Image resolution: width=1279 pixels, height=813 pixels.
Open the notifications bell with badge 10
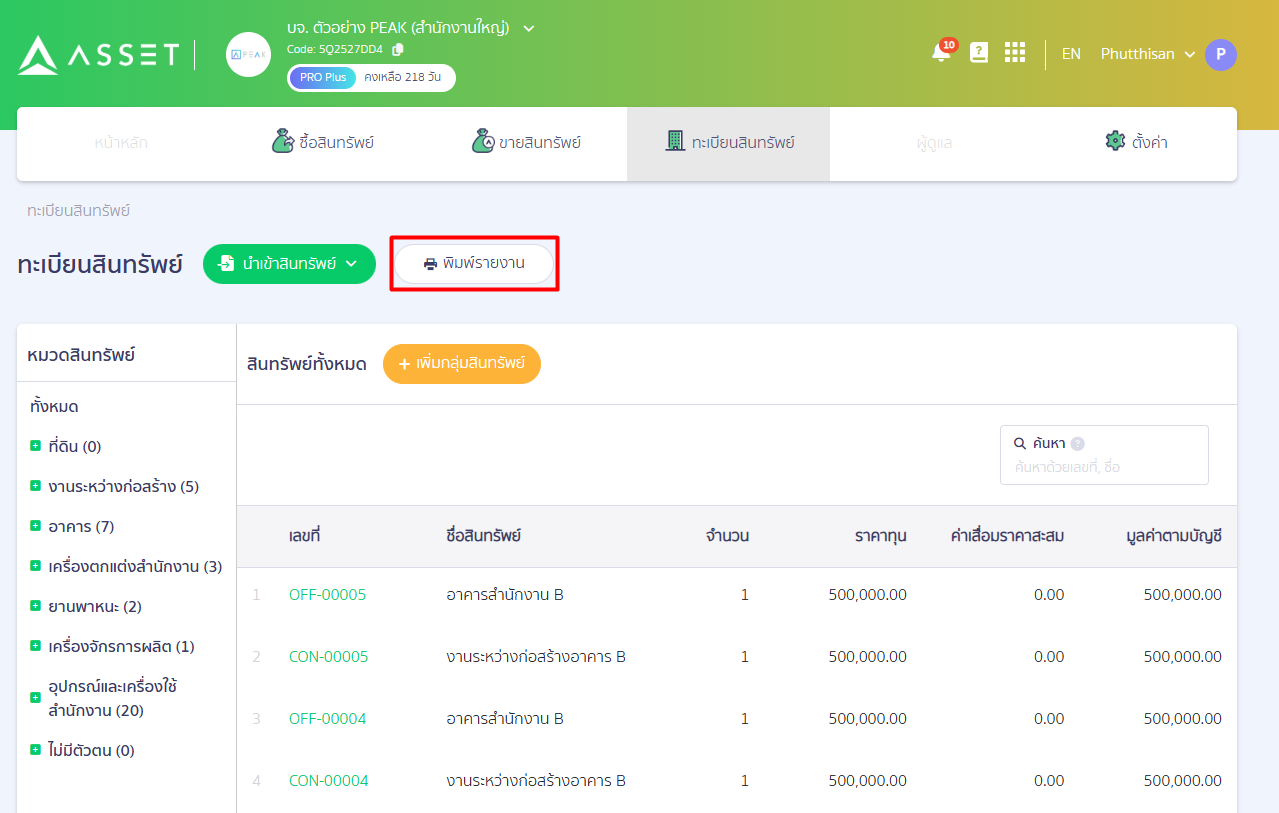(942, 52)
